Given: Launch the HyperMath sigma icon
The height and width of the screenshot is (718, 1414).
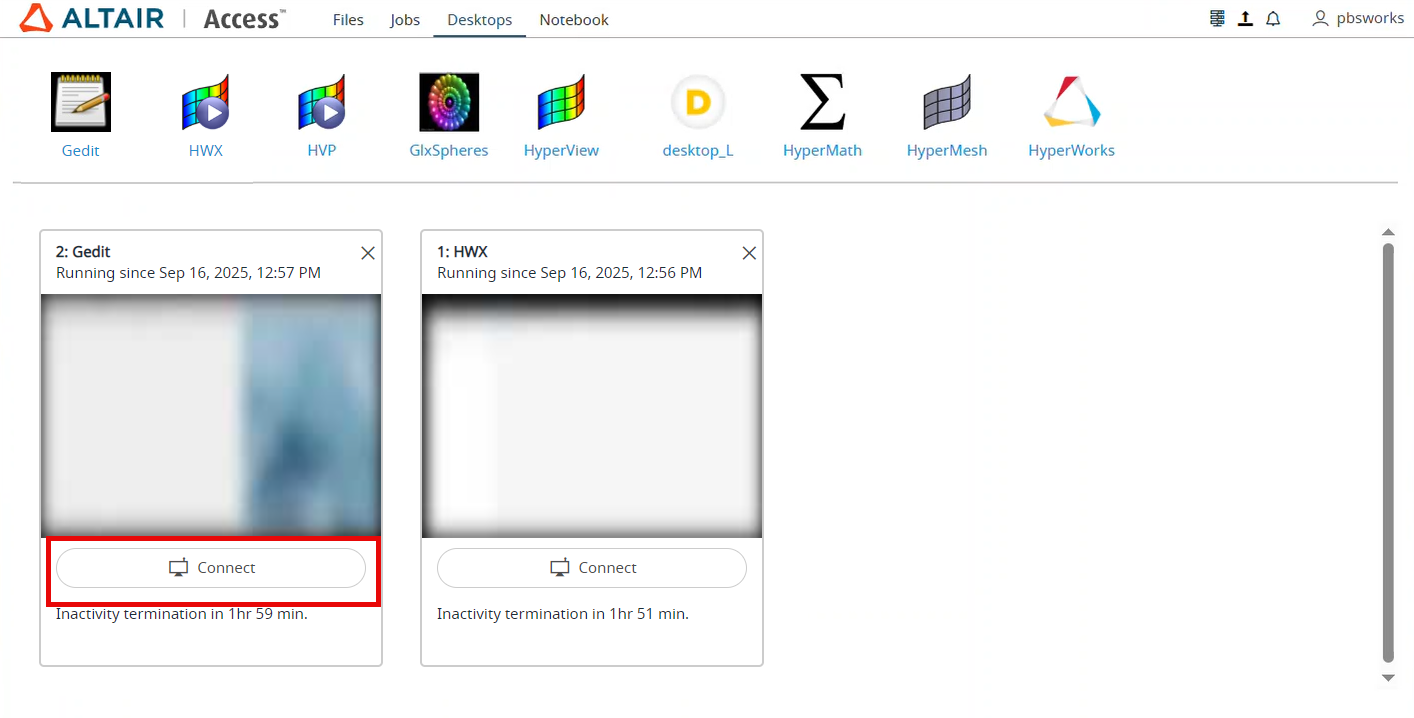Looking at the screenshot, I should (x=822, y=102).
